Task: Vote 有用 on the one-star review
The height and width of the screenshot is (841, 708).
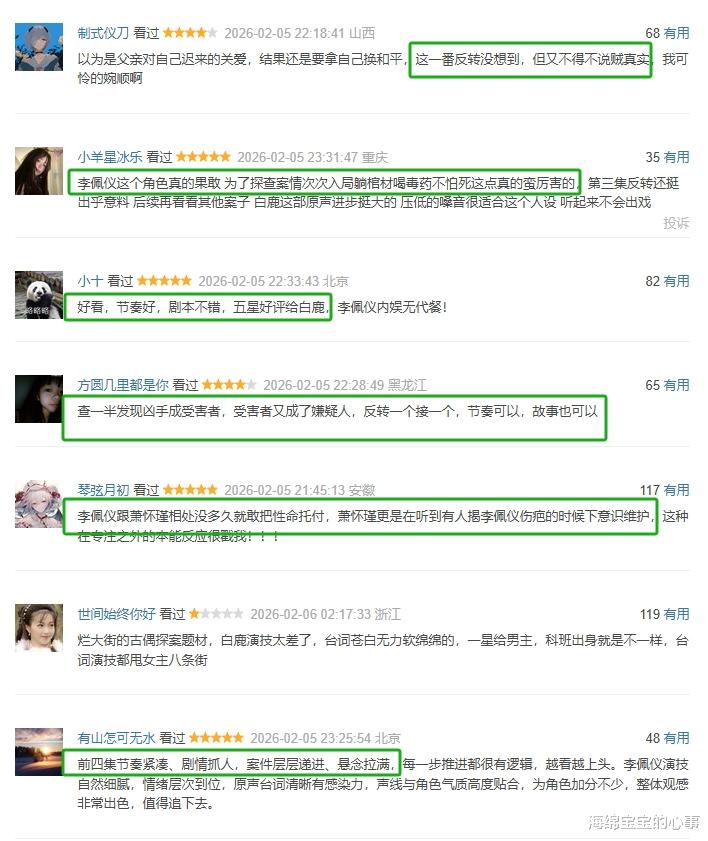Action: click(x=676, y=614)
